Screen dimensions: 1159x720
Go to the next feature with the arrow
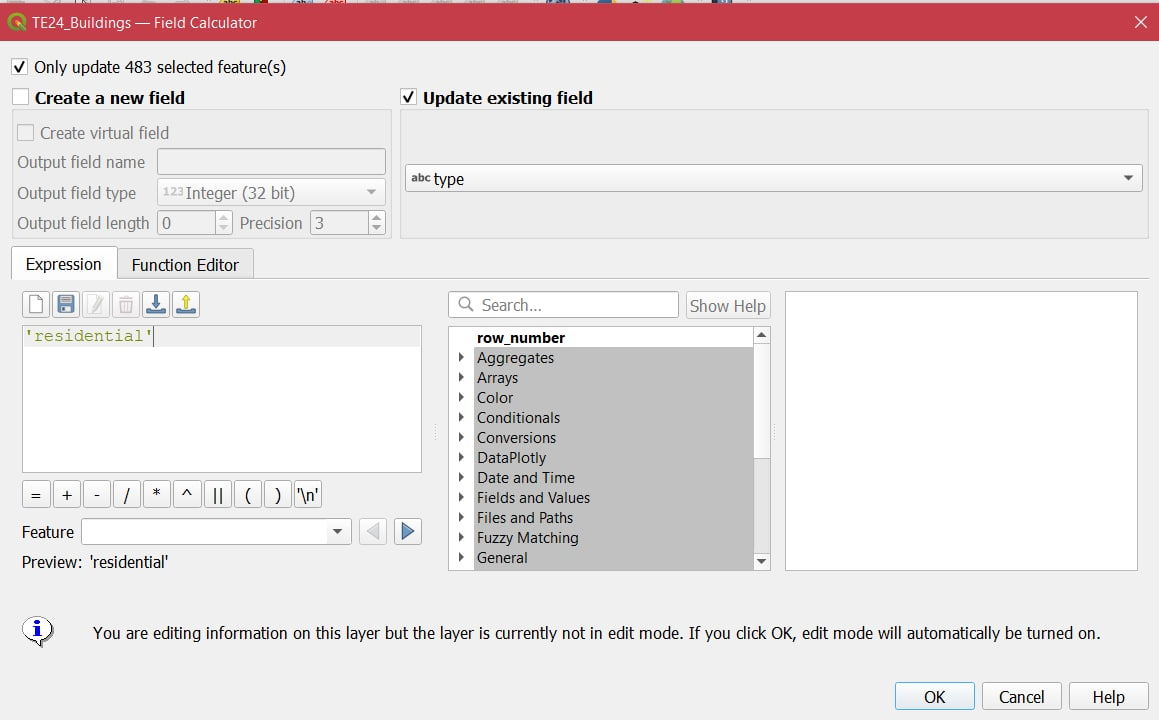pyautogui.click(x=407, y=532)
